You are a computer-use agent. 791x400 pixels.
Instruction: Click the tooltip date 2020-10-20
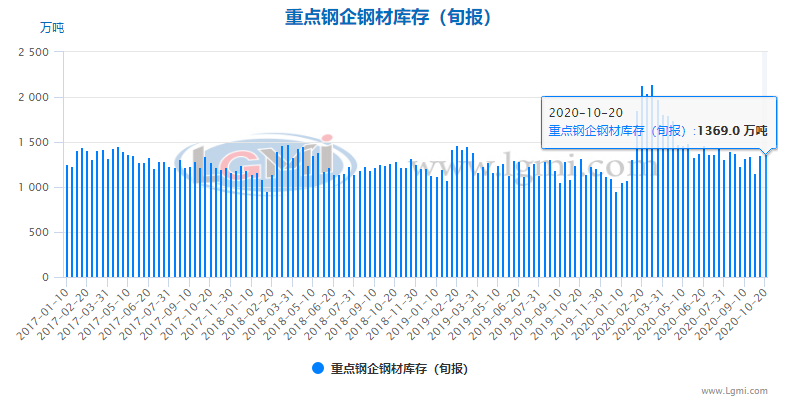(586, 112)
